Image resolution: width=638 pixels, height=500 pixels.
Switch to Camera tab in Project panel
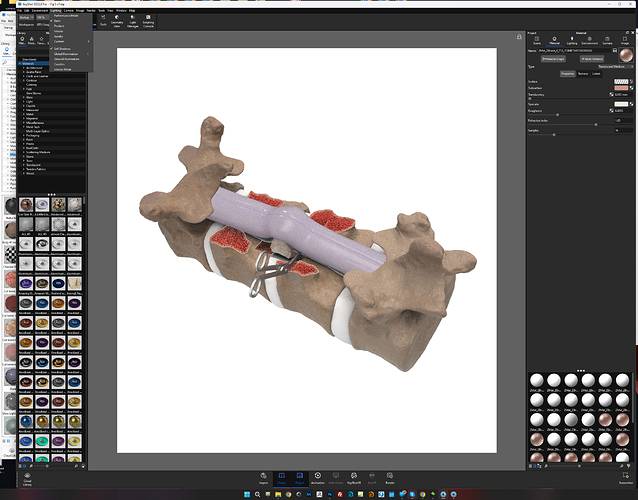pos(607,40)
